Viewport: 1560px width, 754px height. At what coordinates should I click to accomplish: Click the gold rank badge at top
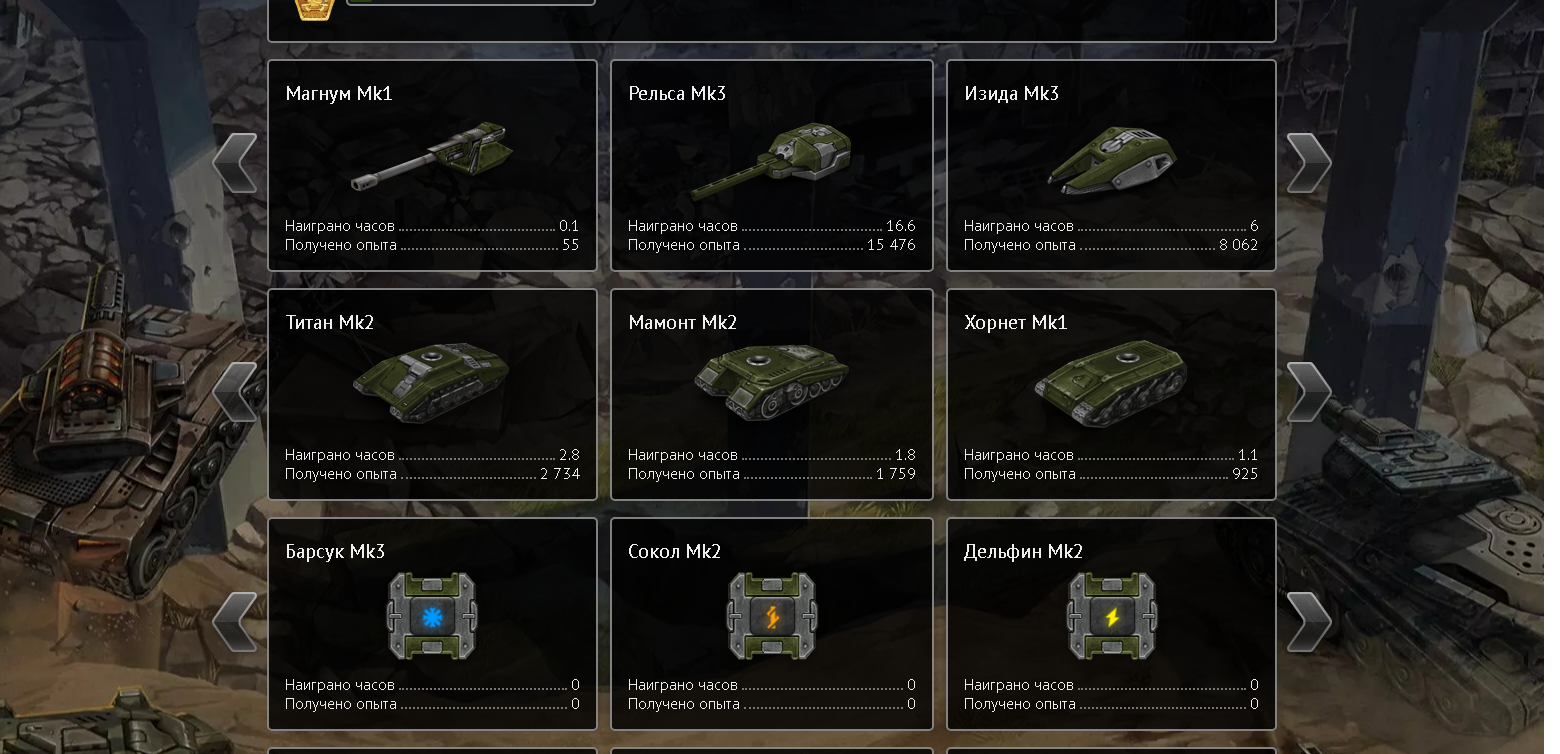313,9
